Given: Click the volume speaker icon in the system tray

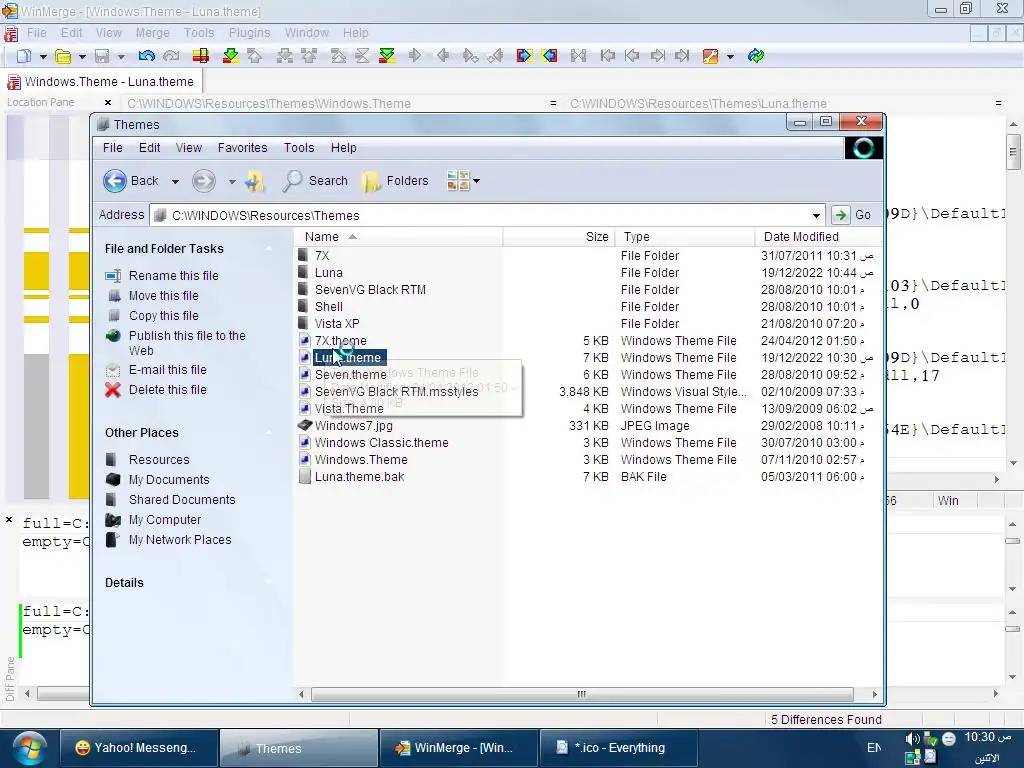Looking at the screenshot, I should pyautogui.click(x=912, y=739).
